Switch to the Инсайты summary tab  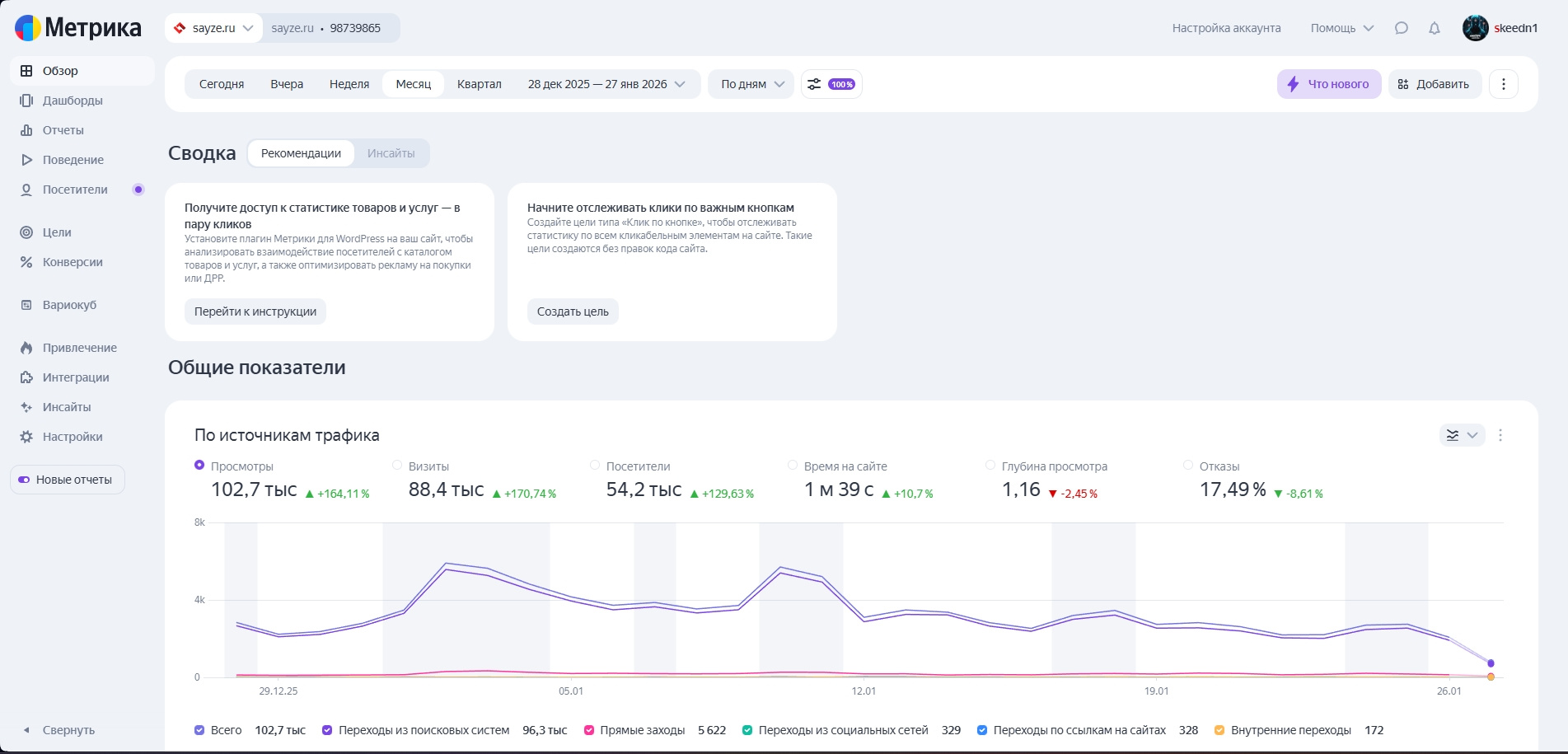[391, 153]
